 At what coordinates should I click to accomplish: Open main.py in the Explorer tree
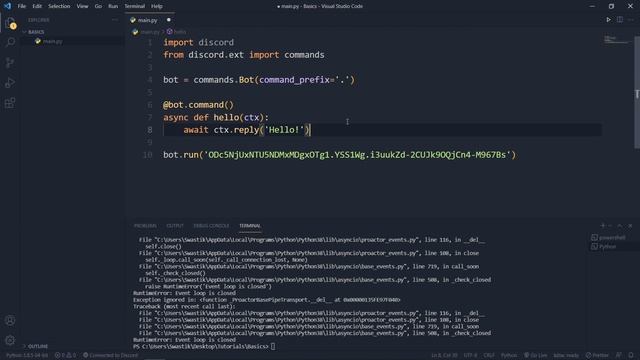(52, 41)
